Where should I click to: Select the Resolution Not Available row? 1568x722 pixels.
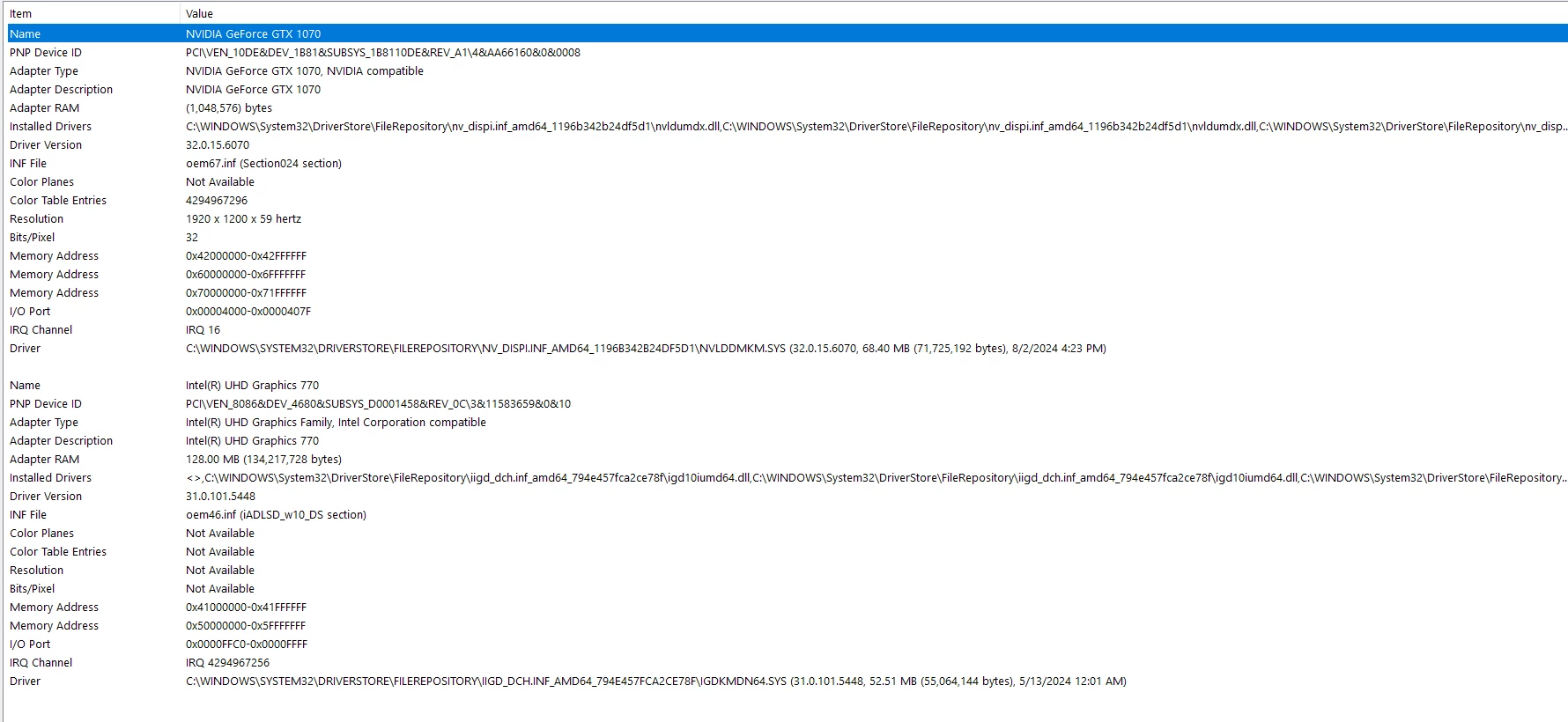(x=788, y=570)
